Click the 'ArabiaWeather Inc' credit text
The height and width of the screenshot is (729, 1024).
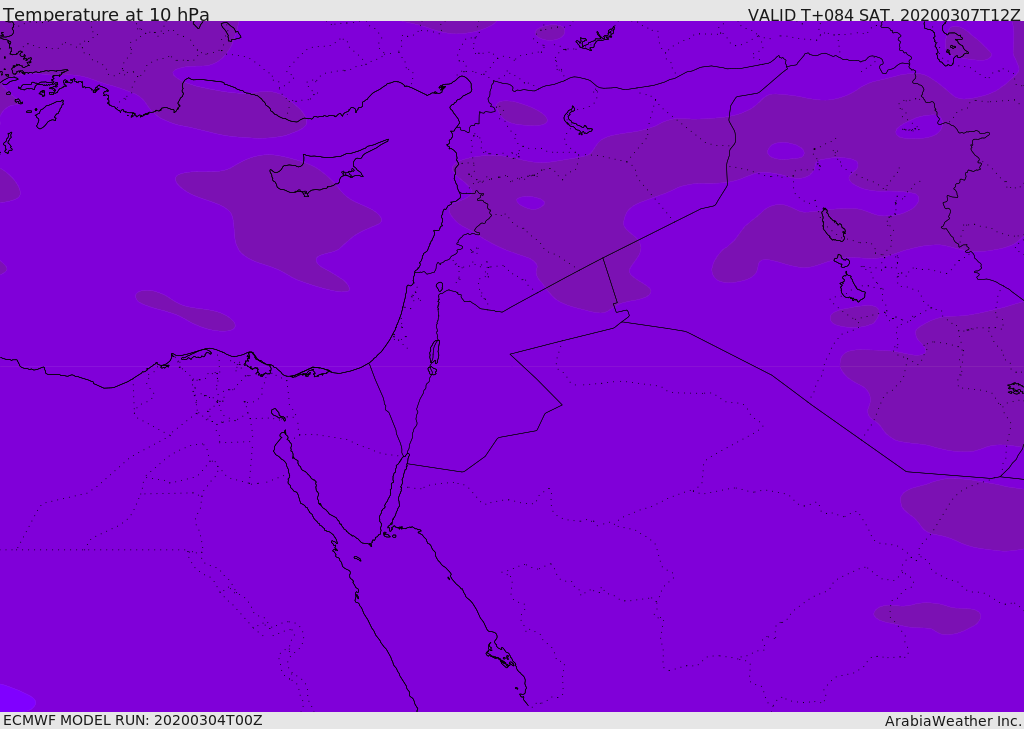(x=952, y=721)
